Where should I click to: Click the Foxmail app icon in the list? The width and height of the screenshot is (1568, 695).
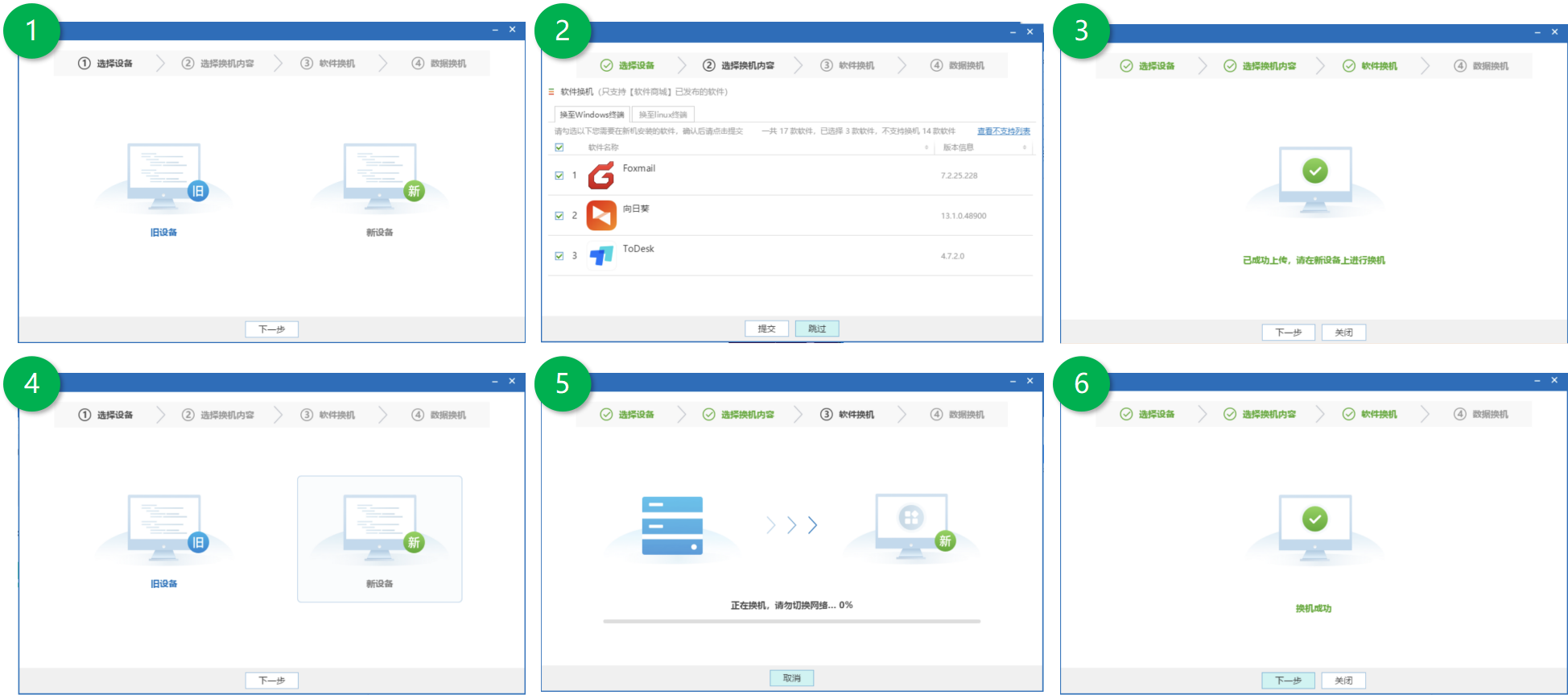pos(600,175)
